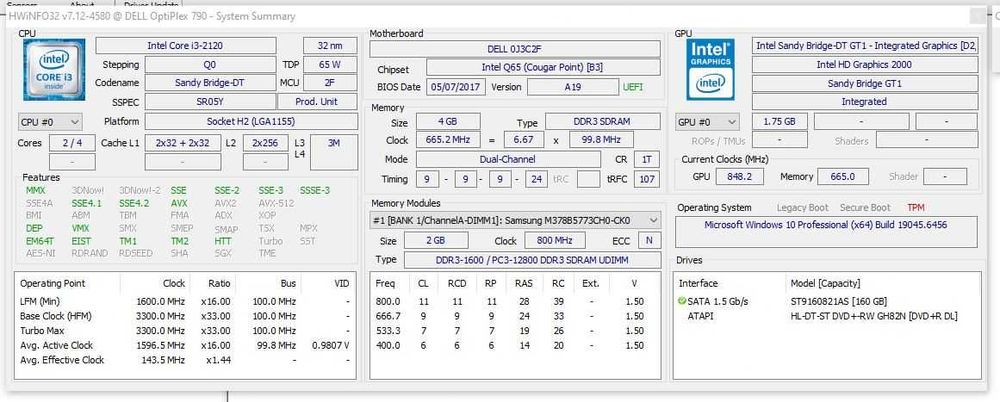Select the Sandy Bridge-DT codename field
1000x402 pixels.
pos(210,83)
